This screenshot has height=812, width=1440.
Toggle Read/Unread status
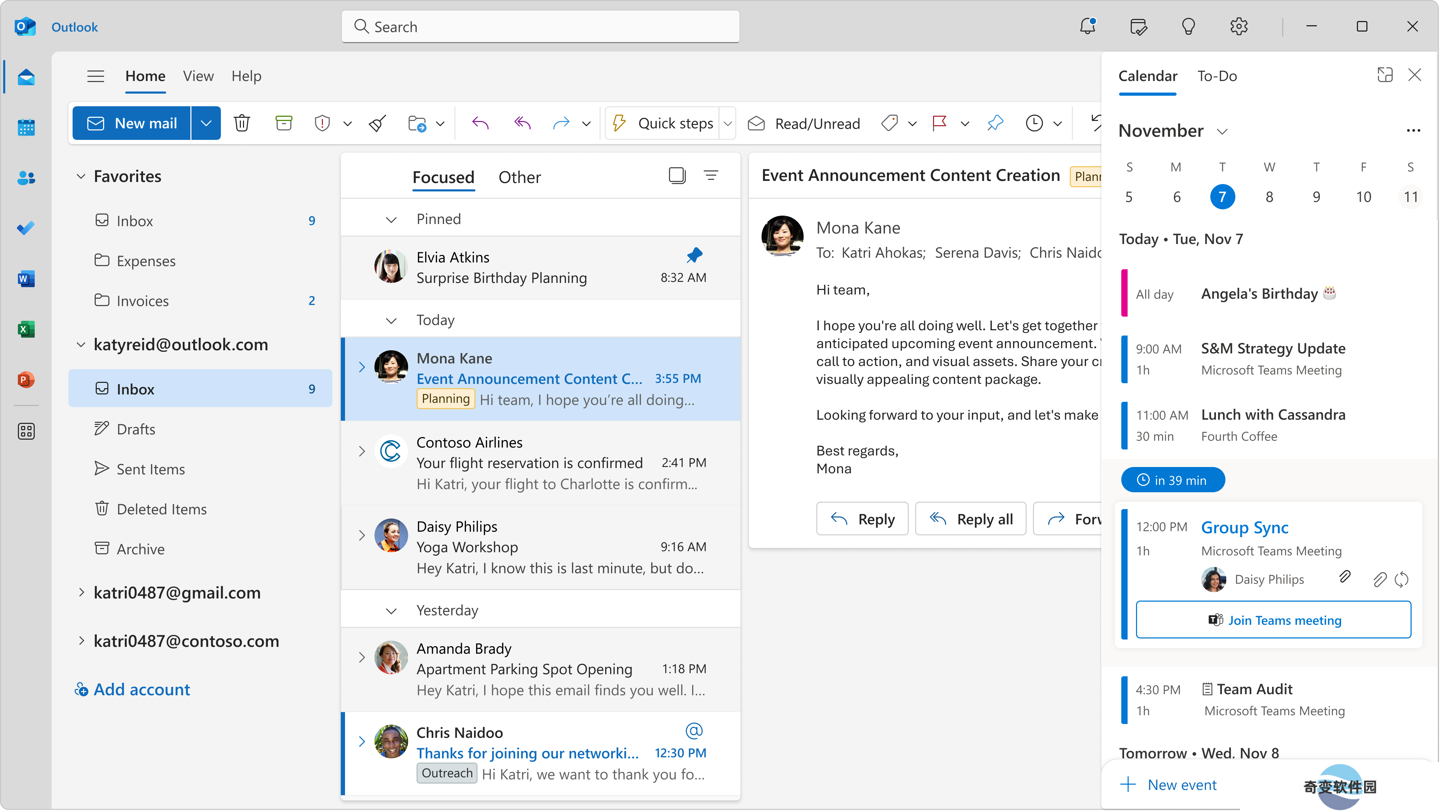[804, 123]
